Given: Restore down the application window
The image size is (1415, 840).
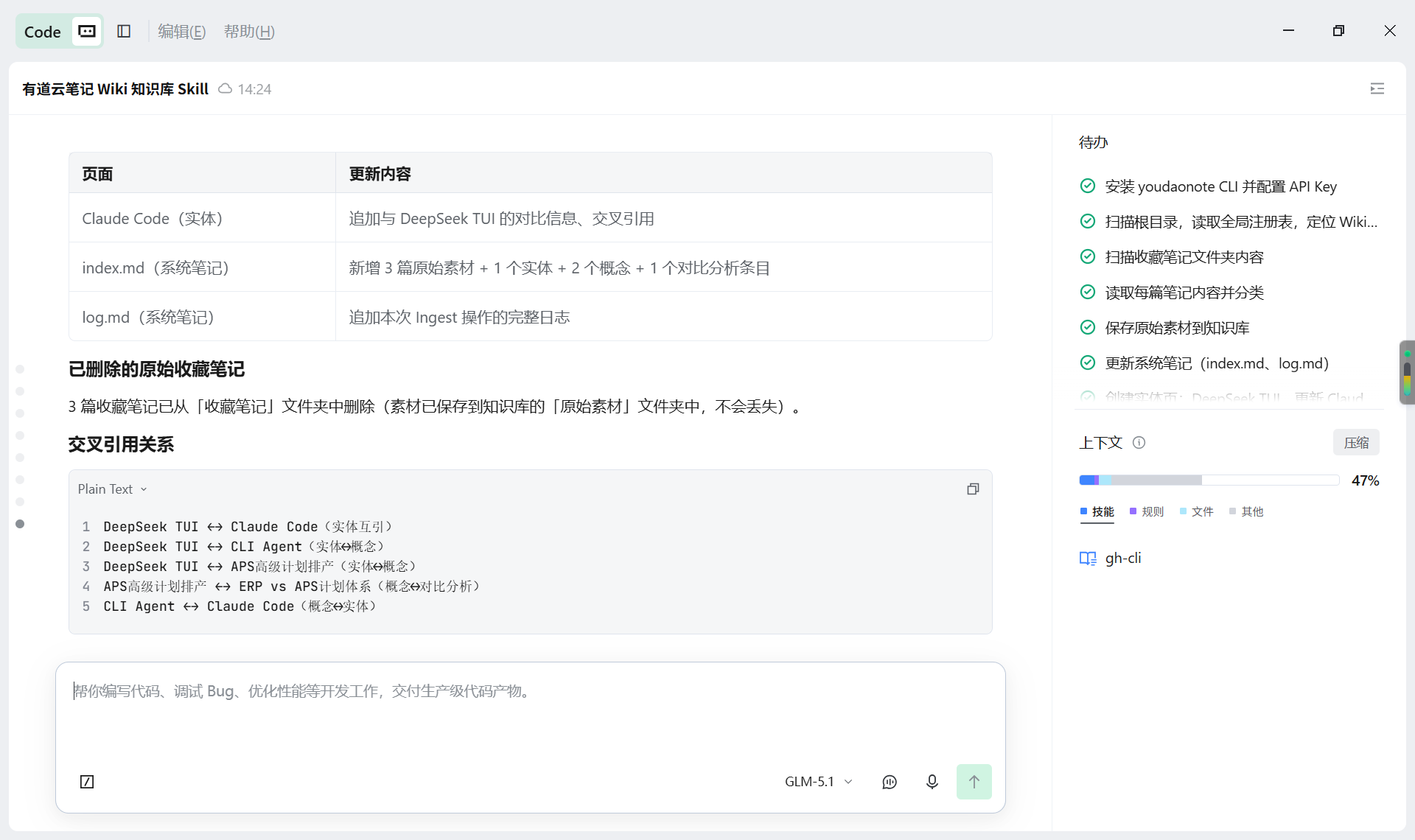Looking at the screenshot, I should pyautogui.click(x=1338, y=30).
